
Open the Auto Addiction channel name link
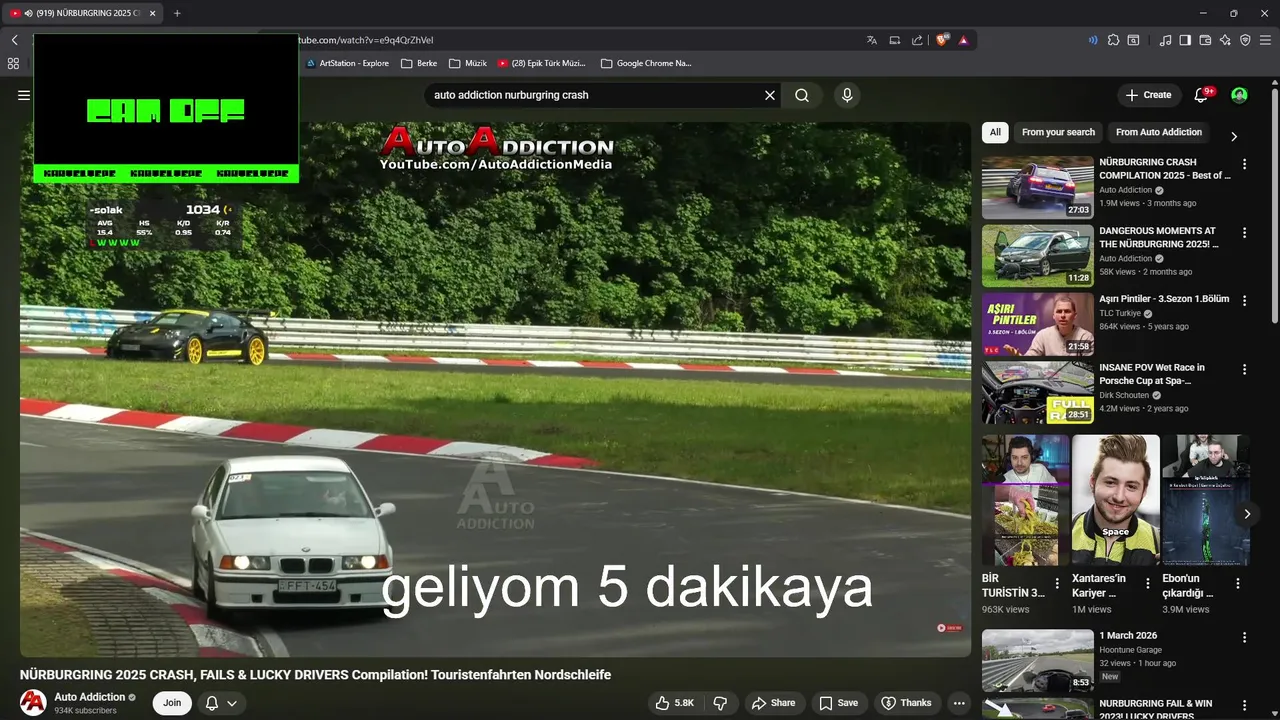coord(90,697)
